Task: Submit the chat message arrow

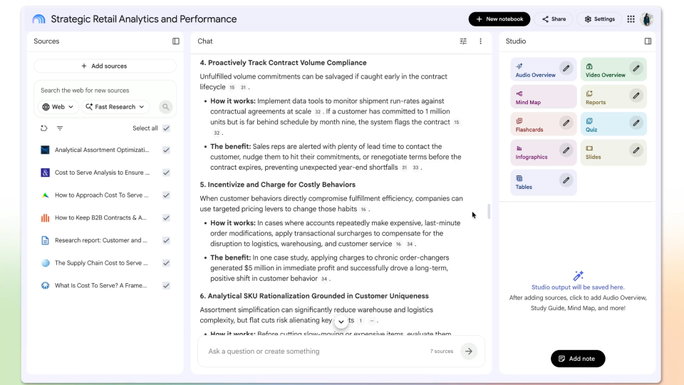Action: pos(469,351)
